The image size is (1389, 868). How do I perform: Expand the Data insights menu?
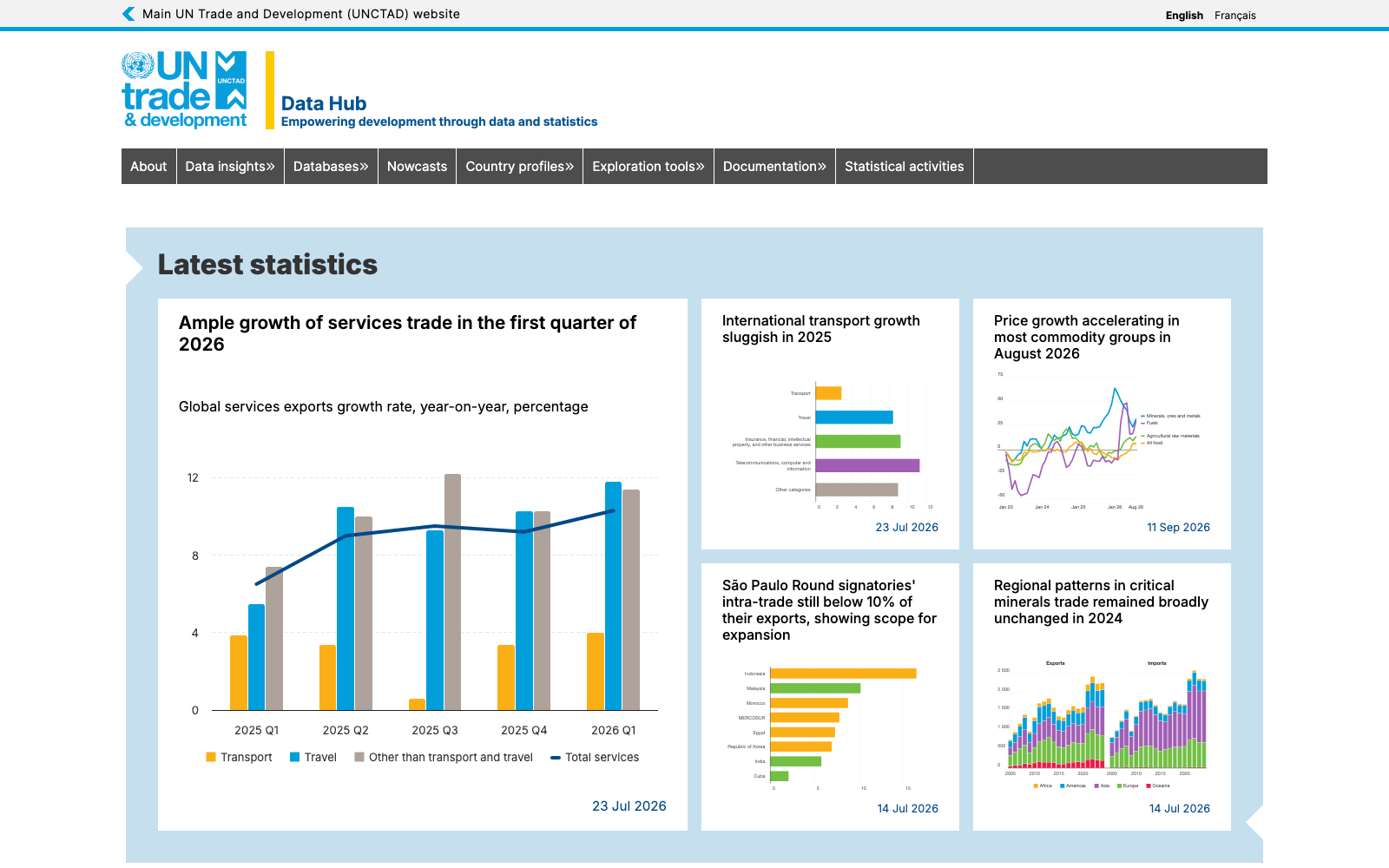pyautogui.click(x=230, y=167)
